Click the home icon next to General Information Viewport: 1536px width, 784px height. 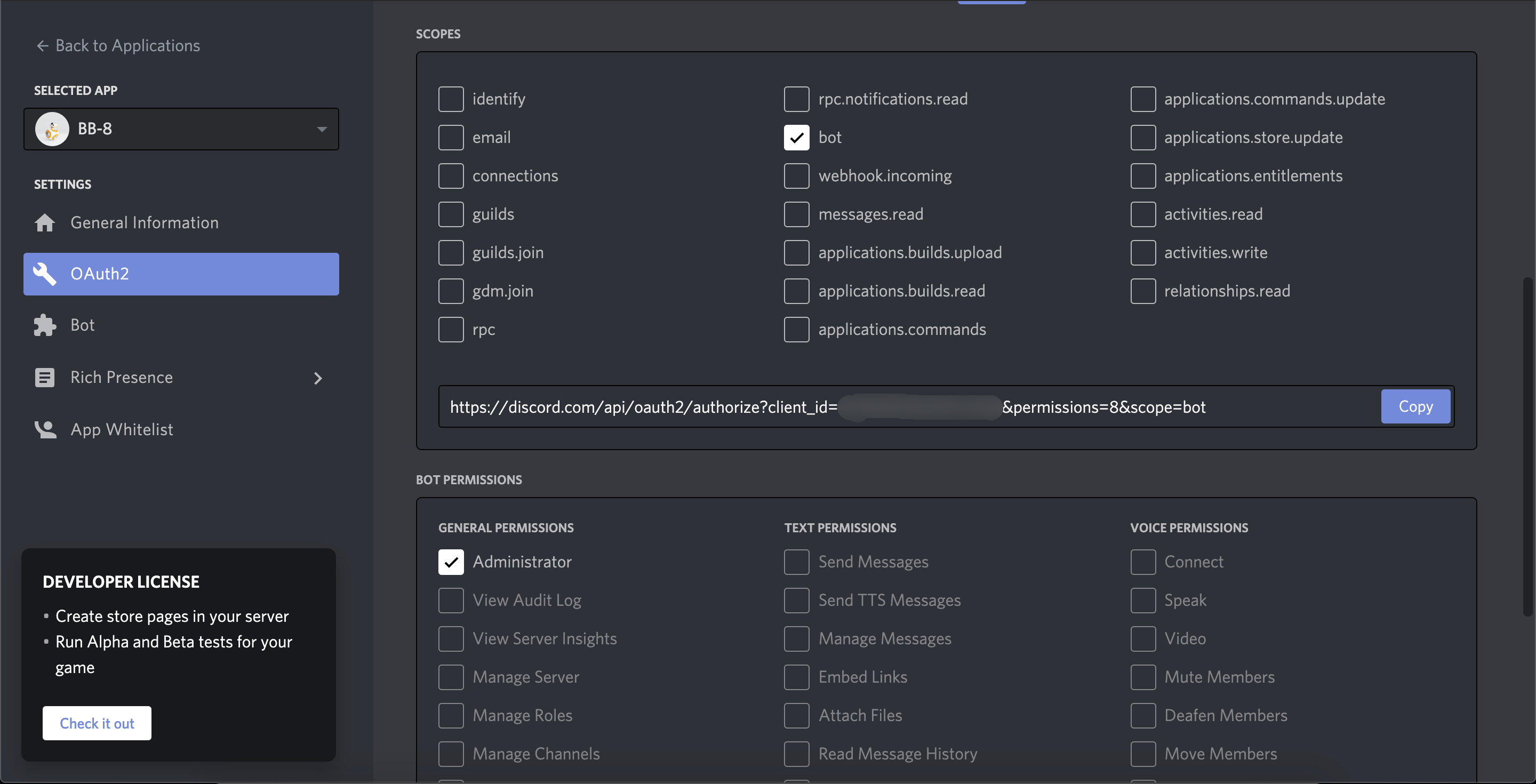click(45, 222)
